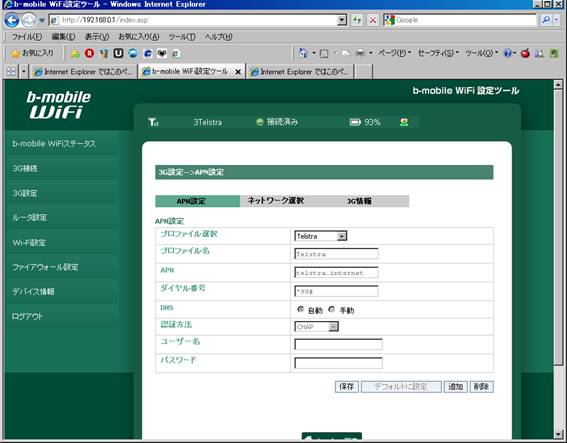Open the Quick Tabs grid icon
This screenshot has width=567, height=443.
11,72
